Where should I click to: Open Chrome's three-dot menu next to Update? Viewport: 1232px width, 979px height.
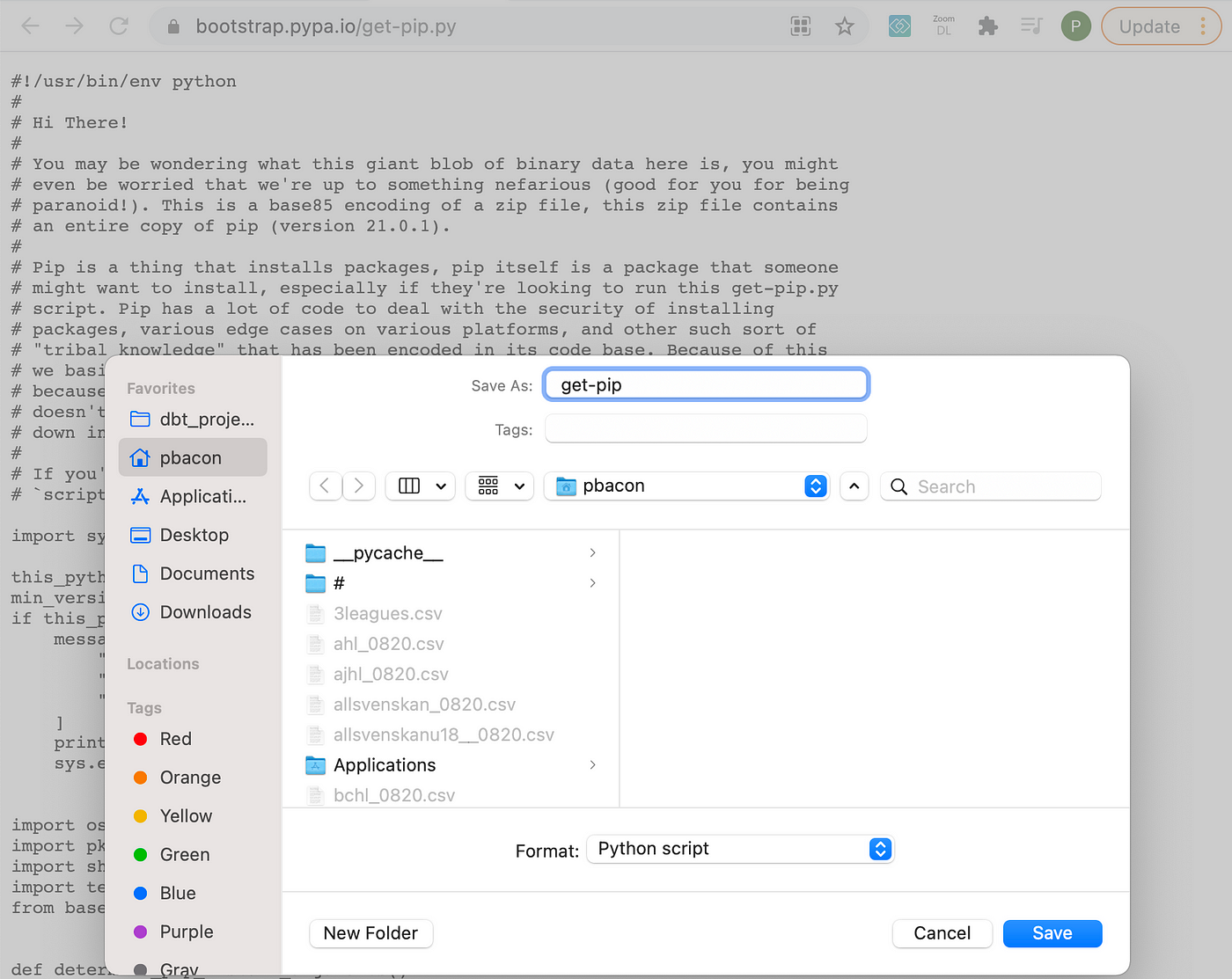coord(1203,26)
